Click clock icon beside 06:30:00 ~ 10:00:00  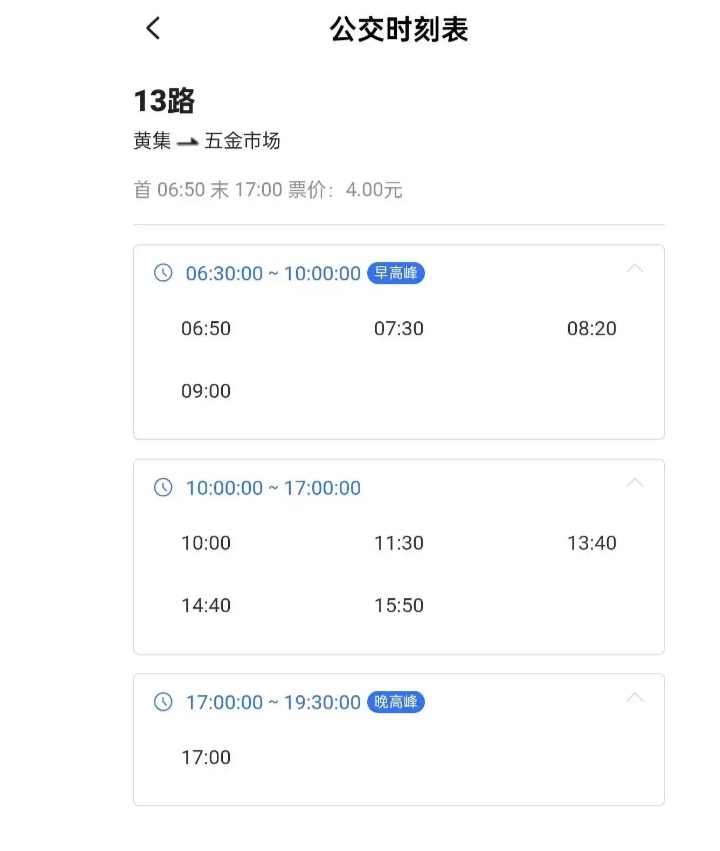pyautogui.click(x=163, y=272)
